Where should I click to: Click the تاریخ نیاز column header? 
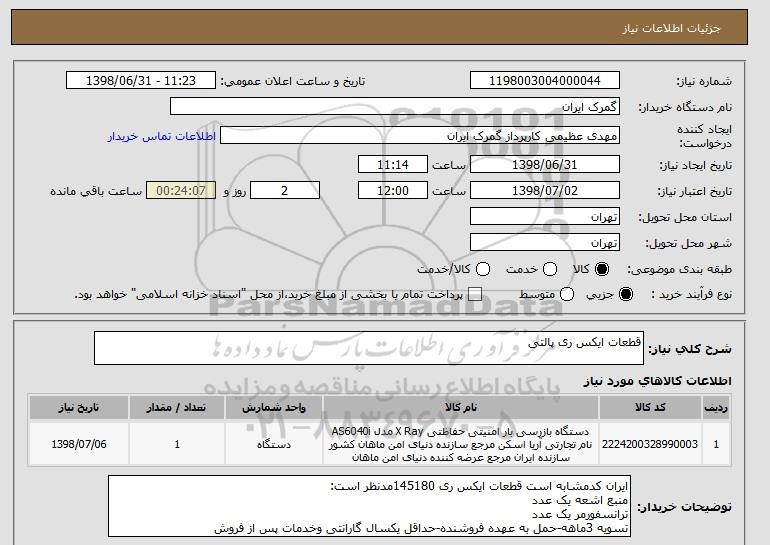[79, 408]
